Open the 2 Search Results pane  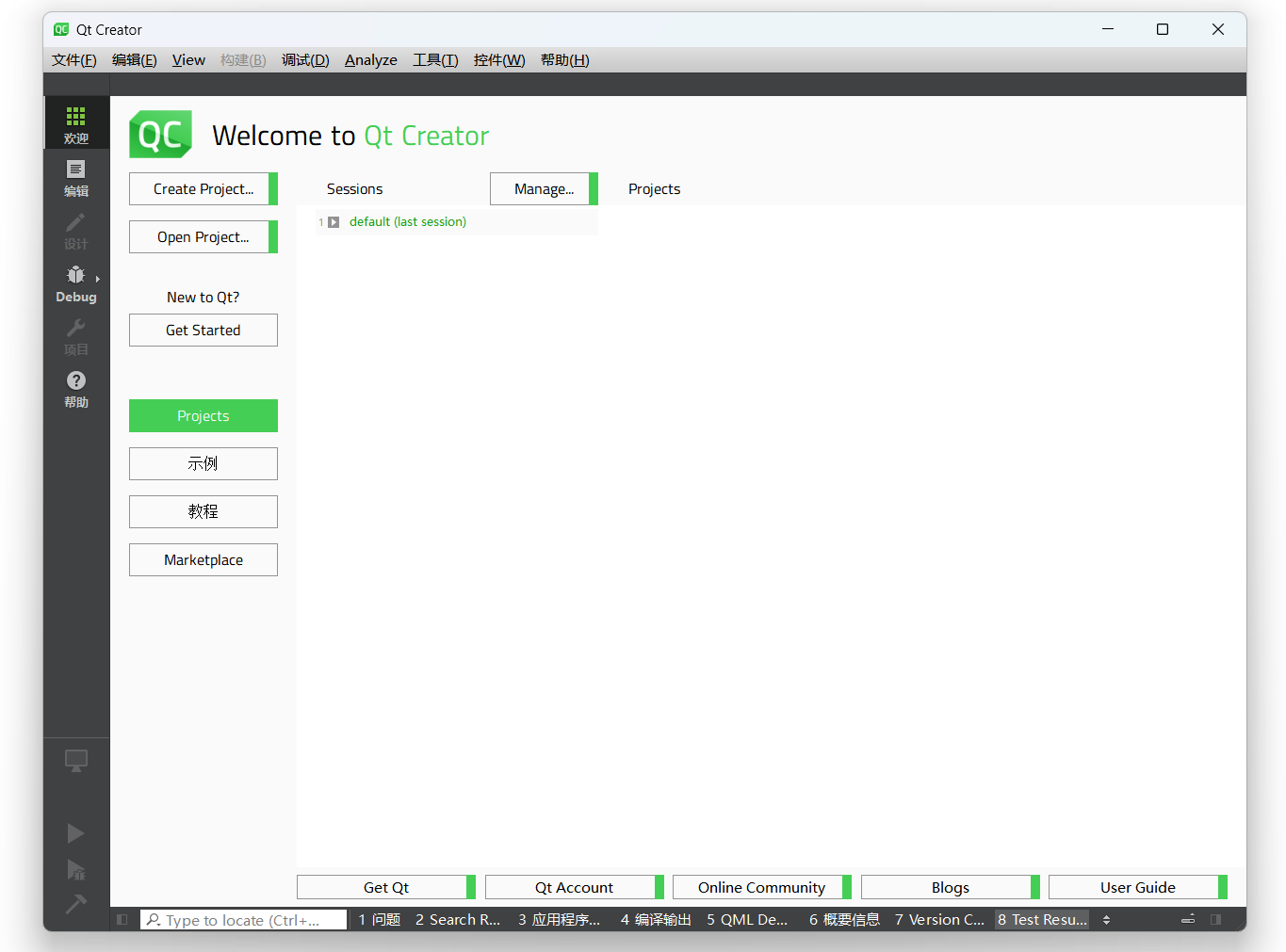point(458,920)
